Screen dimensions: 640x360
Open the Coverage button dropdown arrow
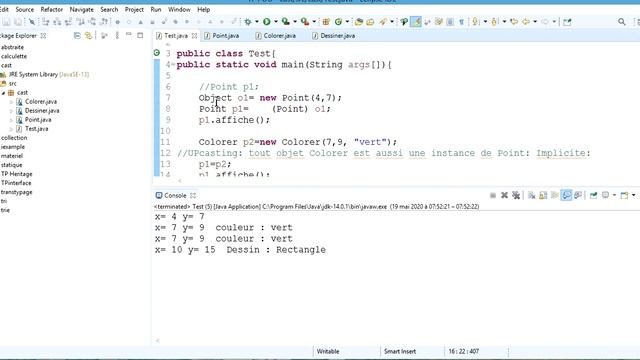coord(295,22)
